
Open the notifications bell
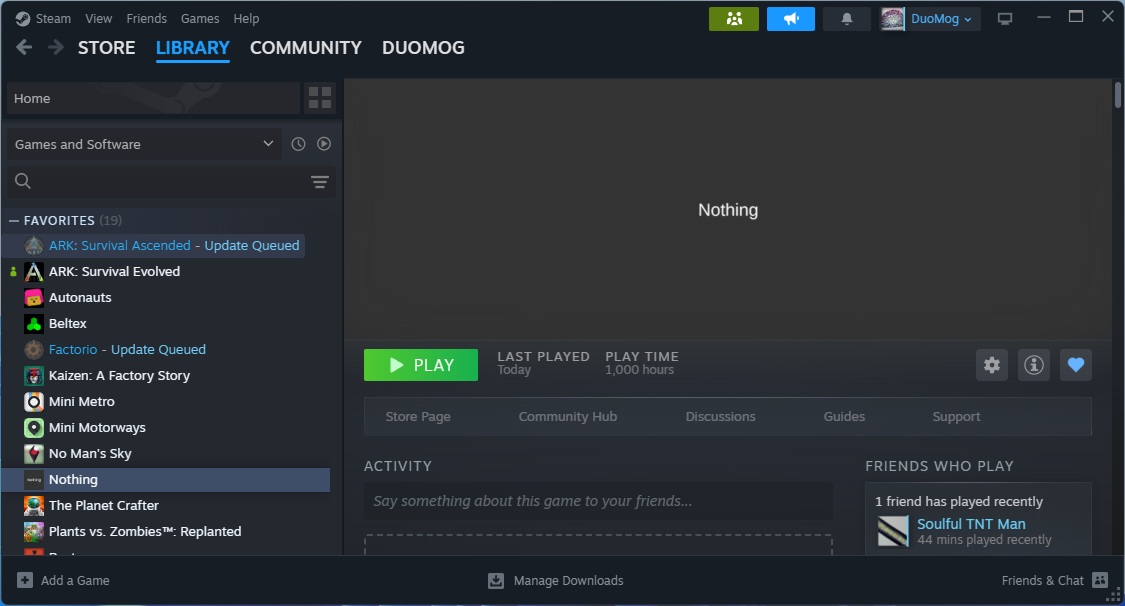point(847,19)
